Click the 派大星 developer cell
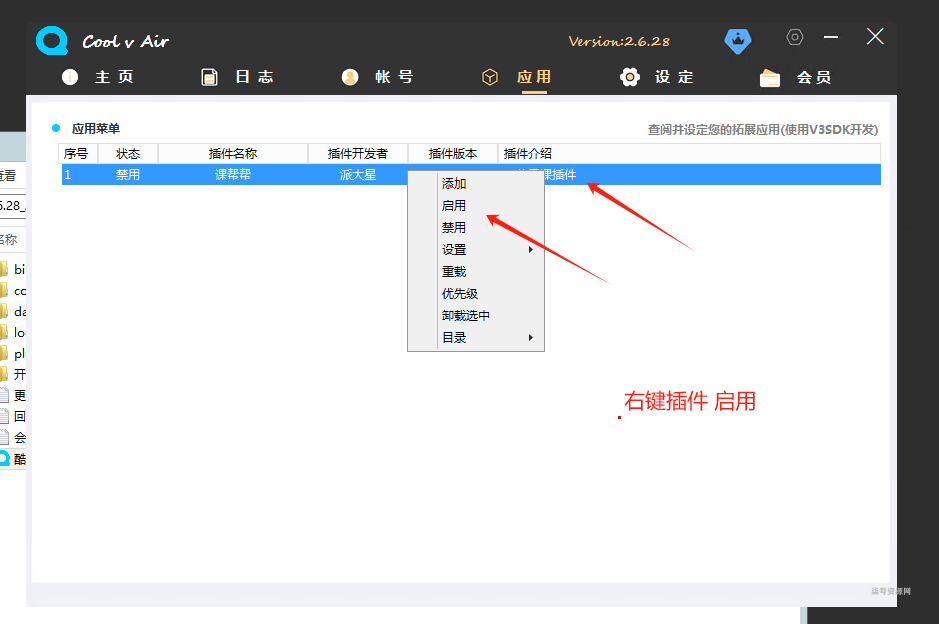Image resolution: width=939 pixels, height=624 pixels. click(358, 174)
